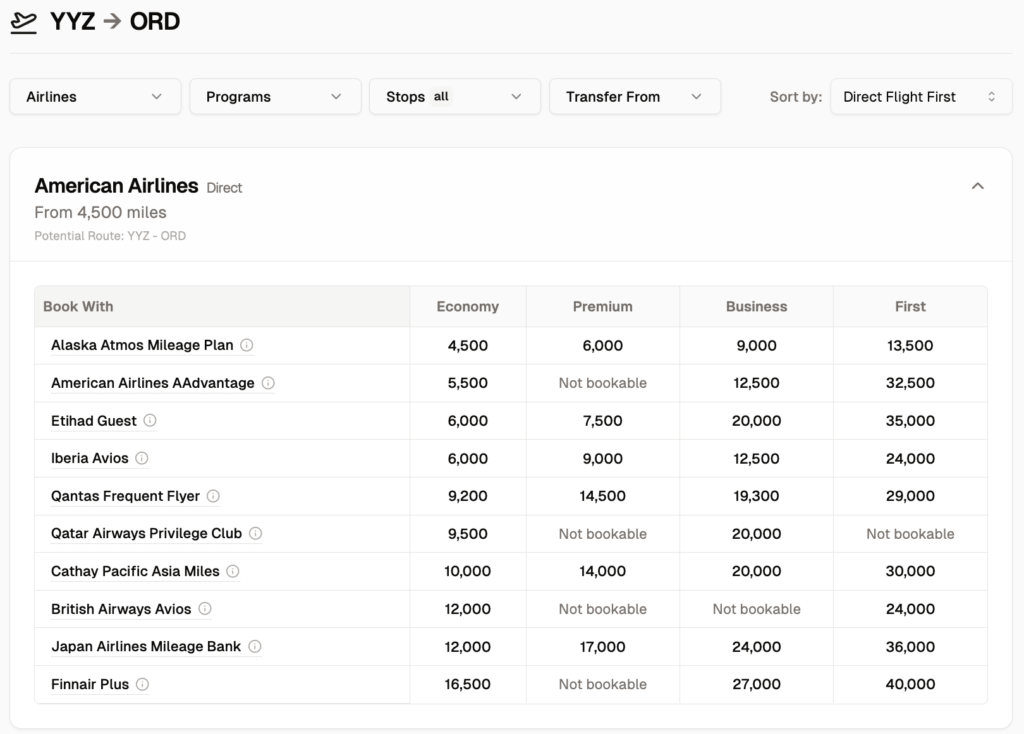The height and width of the screenshot is (734, 1024).
Task: Open info icon next to Finnair Plus
Action: pos(142,684)
